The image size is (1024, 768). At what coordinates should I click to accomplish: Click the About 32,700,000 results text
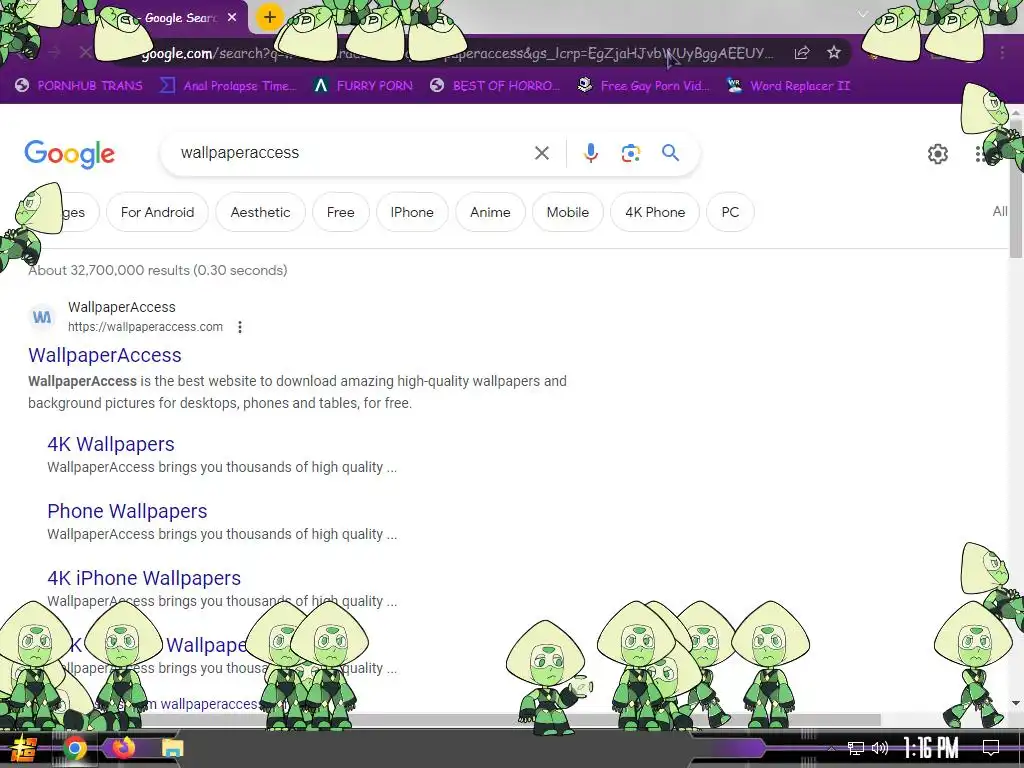157,270
